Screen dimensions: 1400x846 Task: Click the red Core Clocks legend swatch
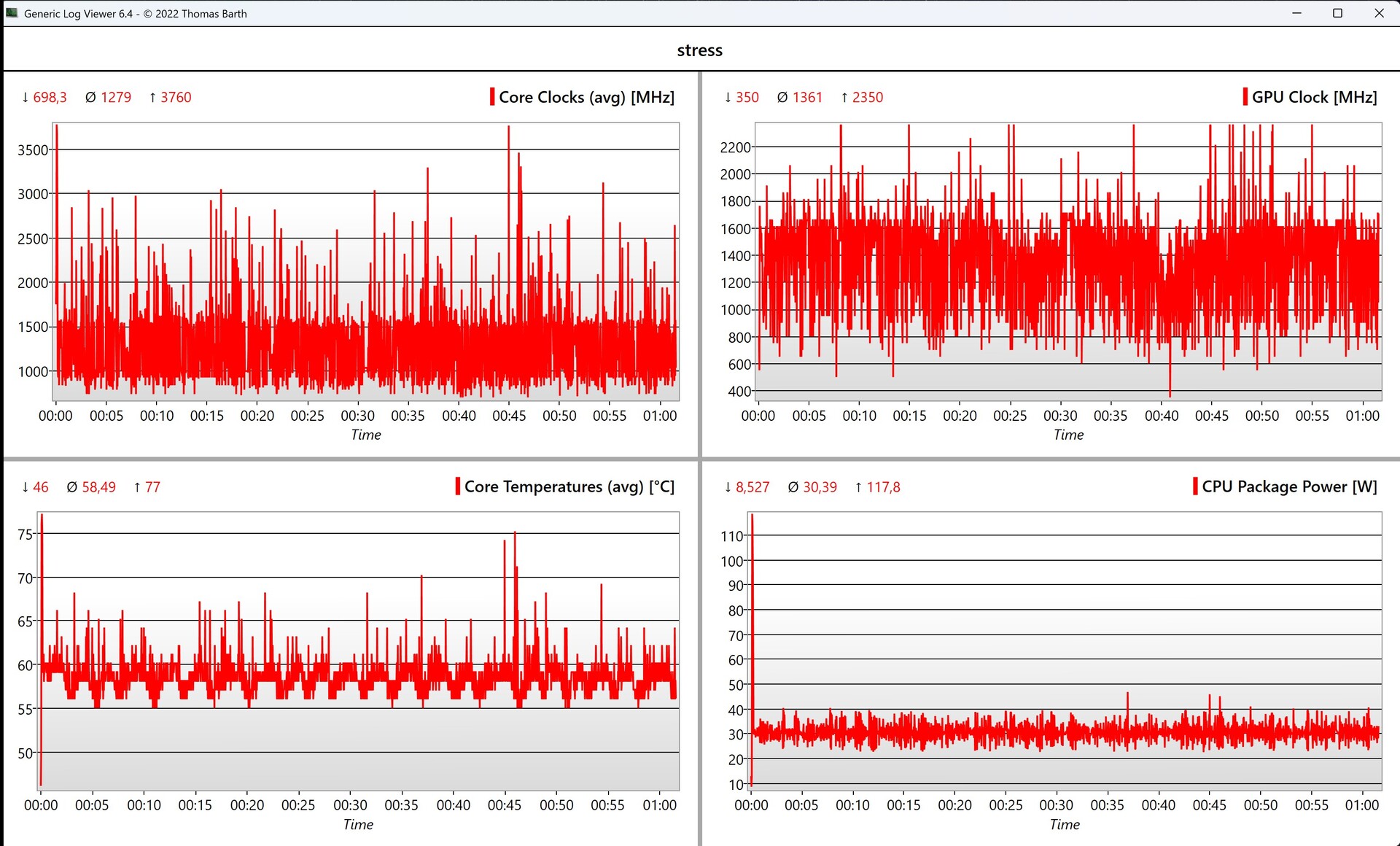click(x=492, y=97)
